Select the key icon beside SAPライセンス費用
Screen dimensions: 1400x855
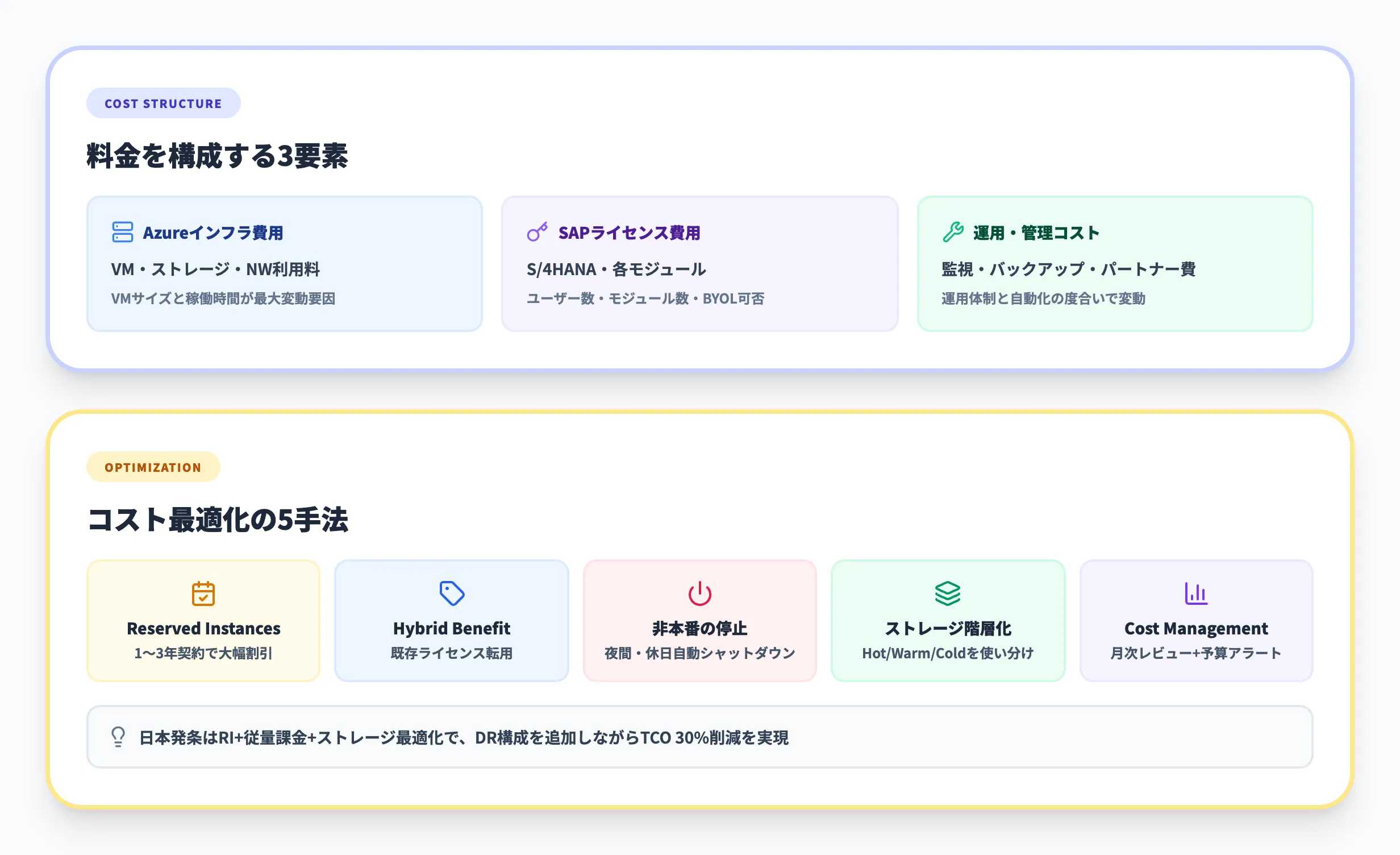pos(536,233)
